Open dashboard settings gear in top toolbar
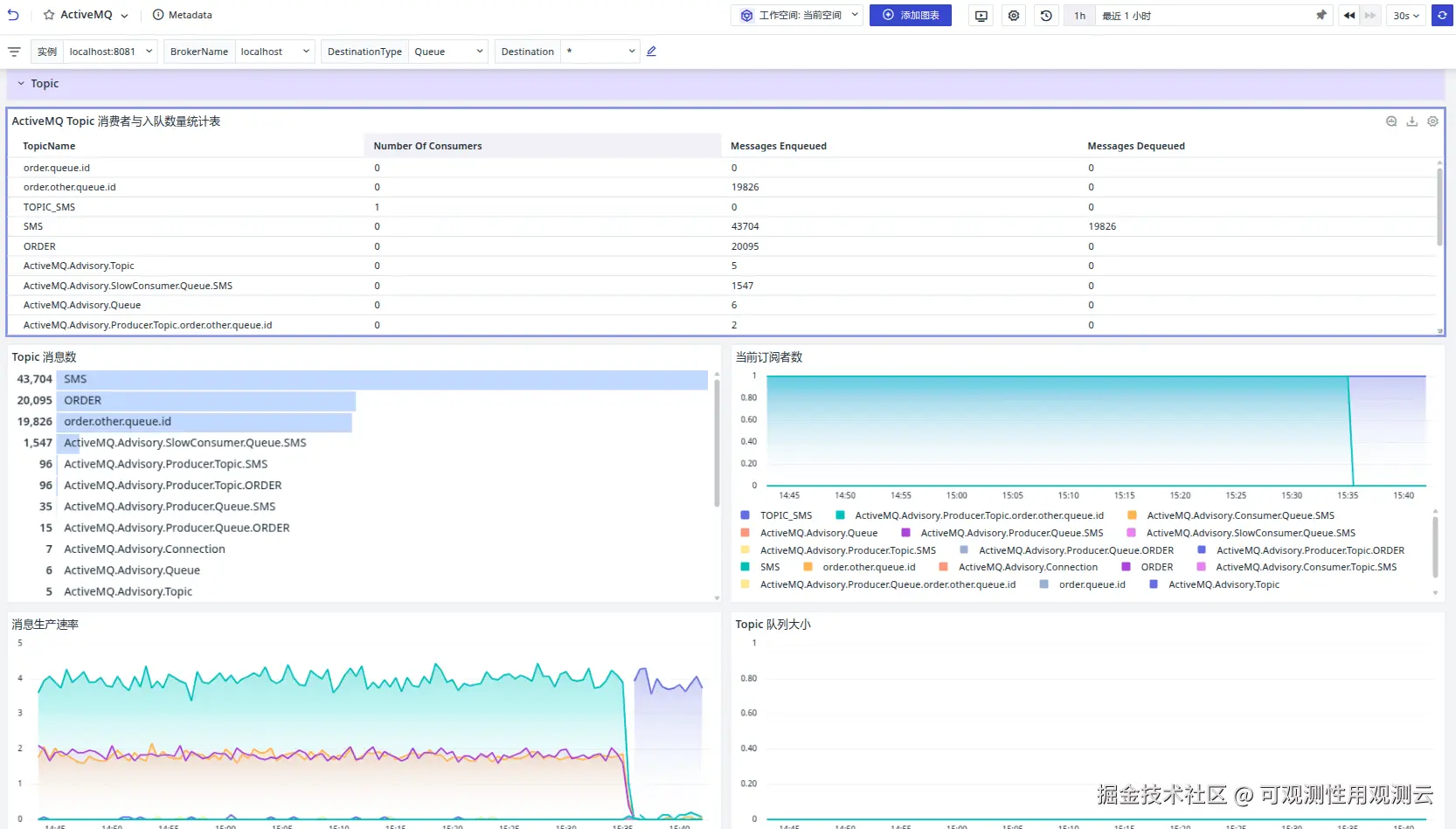 point(1014,16)
